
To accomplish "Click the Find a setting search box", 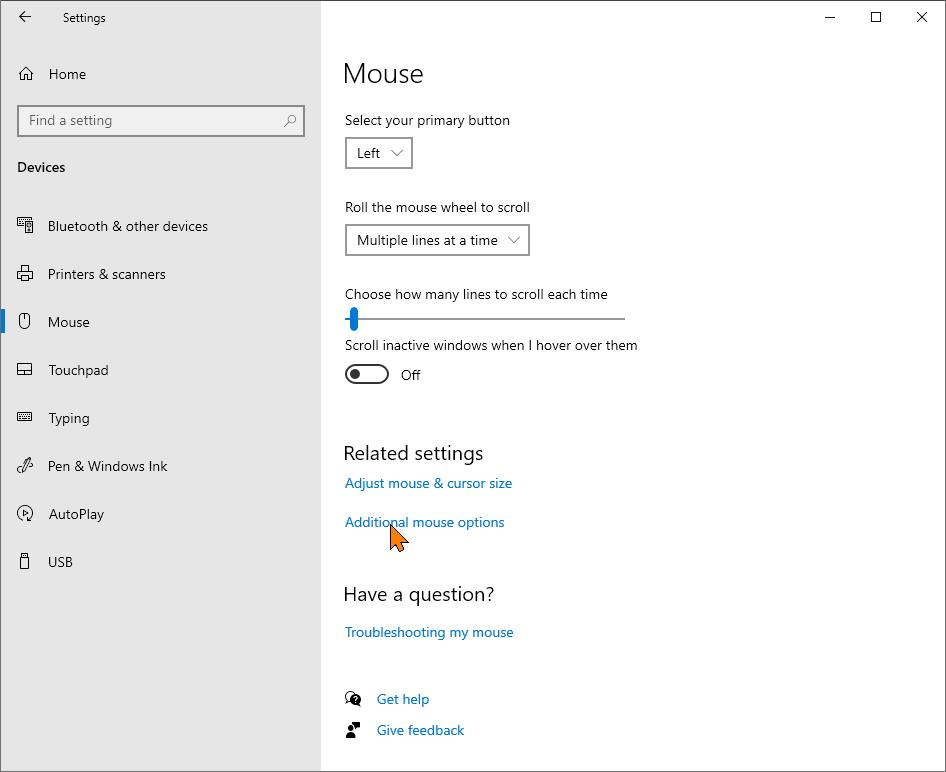I will [x=161, y=121].
